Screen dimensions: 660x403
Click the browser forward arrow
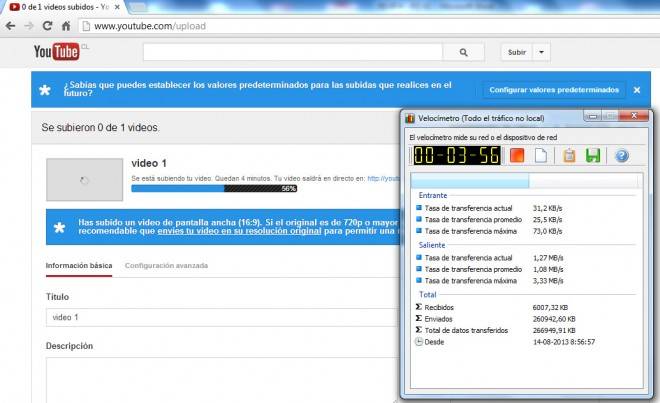pos(29,26)
